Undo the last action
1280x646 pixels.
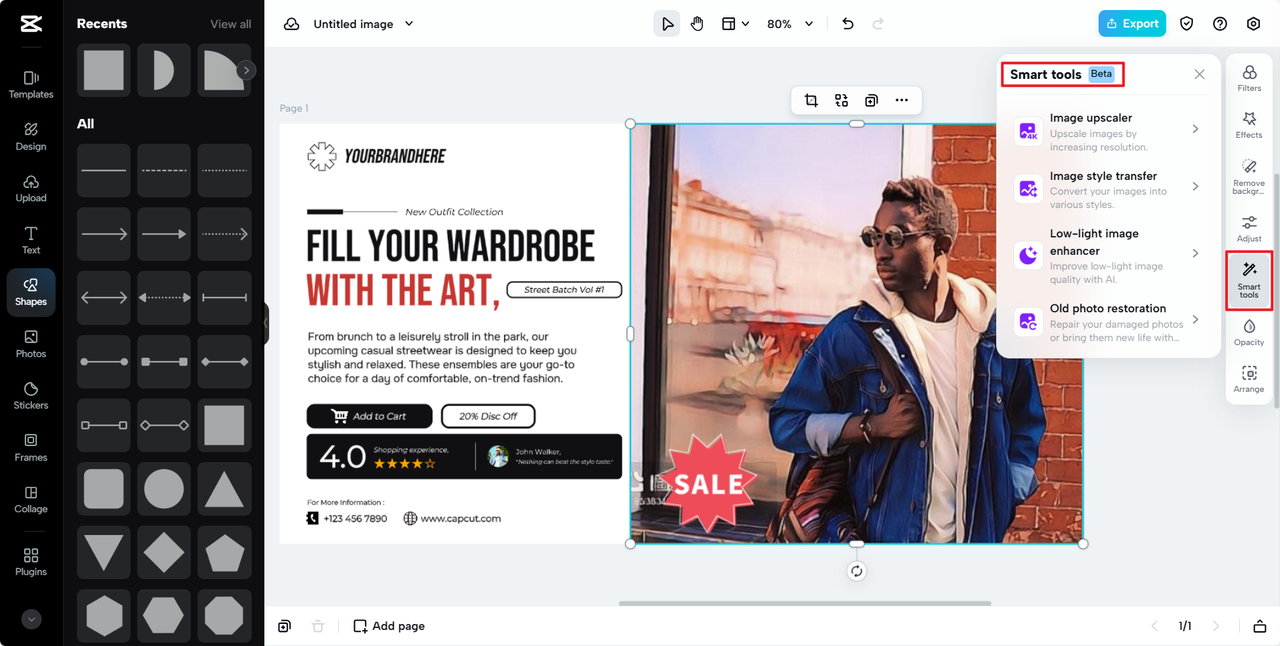[x=848, y=24]
